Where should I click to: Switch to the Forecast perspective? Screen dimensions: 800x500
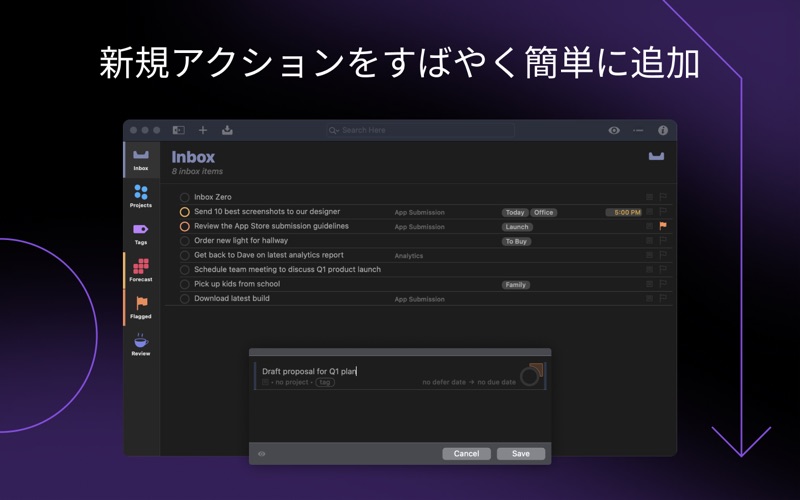[x=141, y=270]
